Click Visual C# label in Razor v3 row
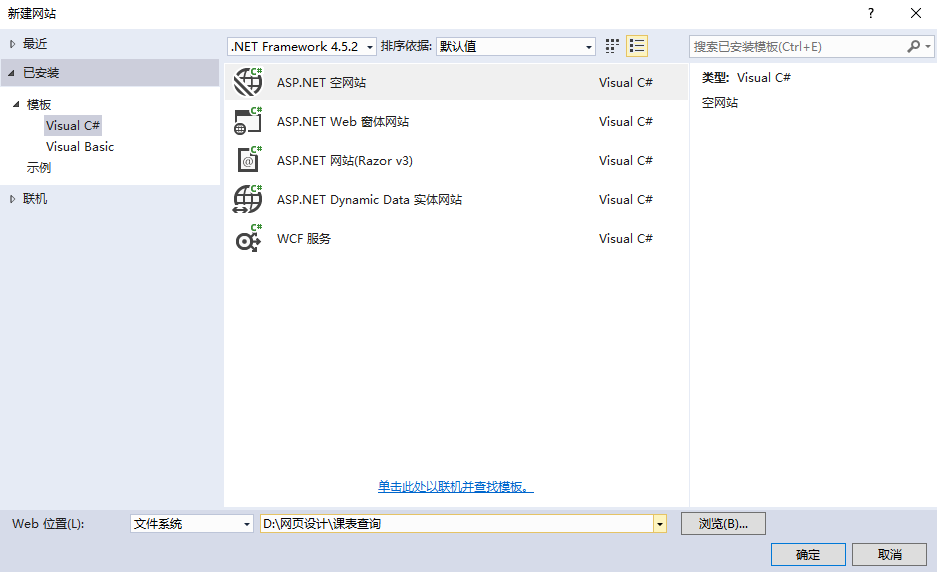 pyautogui.click(x=626, y=160)
